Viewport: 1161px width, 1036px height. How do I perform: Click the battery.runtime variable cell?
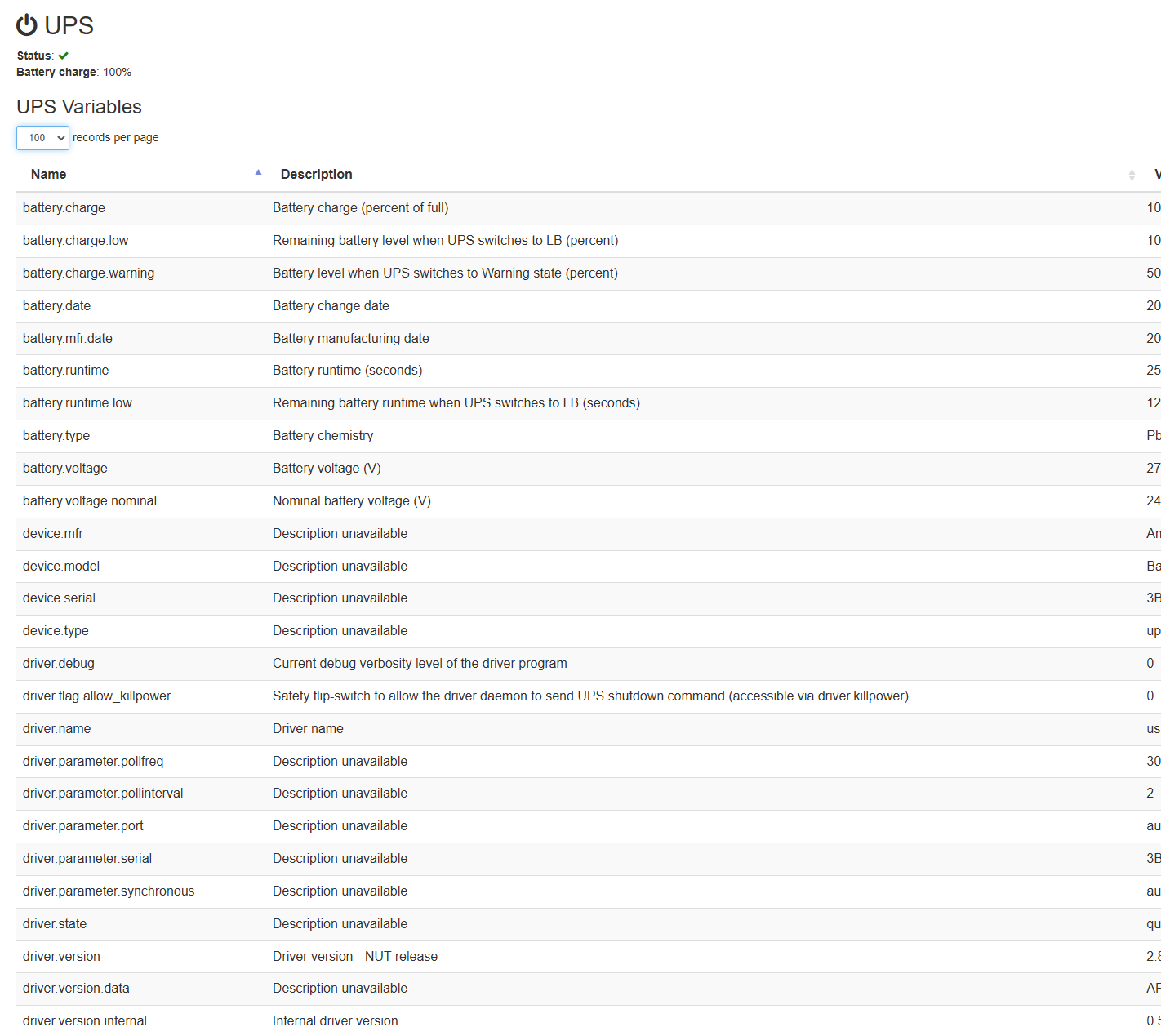(x=65, y=371)
